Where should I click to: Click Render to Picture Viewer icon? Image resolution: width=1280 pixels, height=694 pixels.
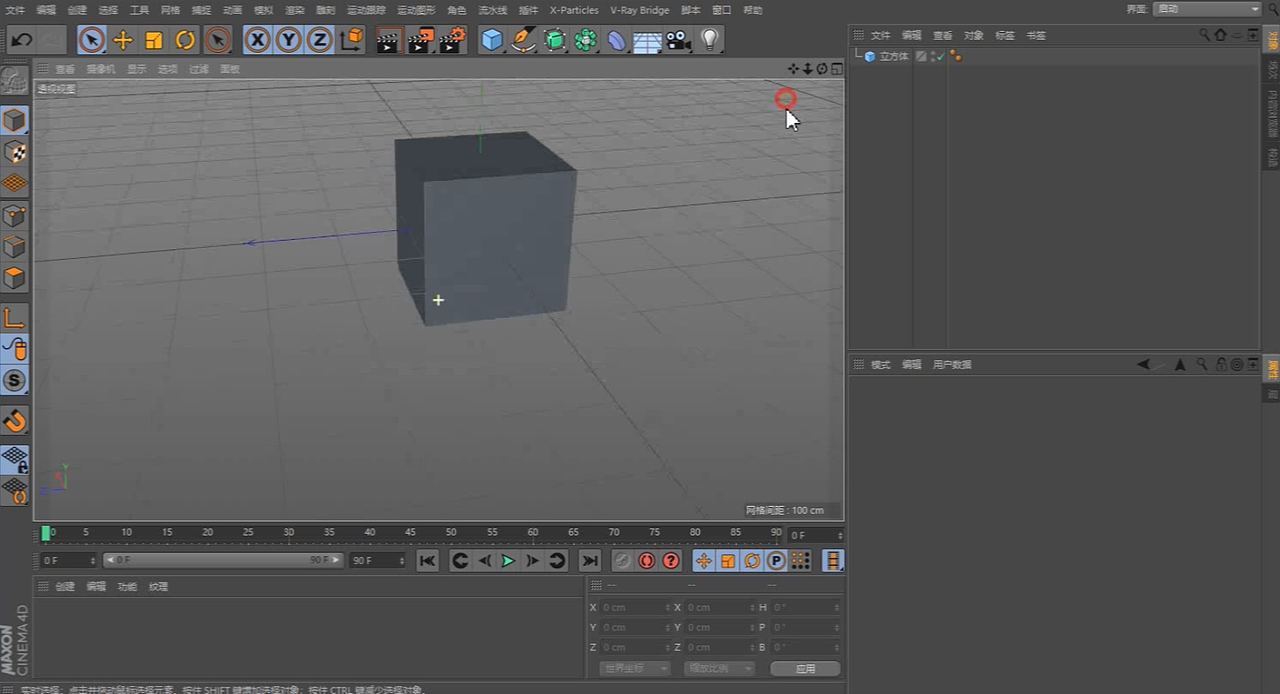[x=420, y=40]
